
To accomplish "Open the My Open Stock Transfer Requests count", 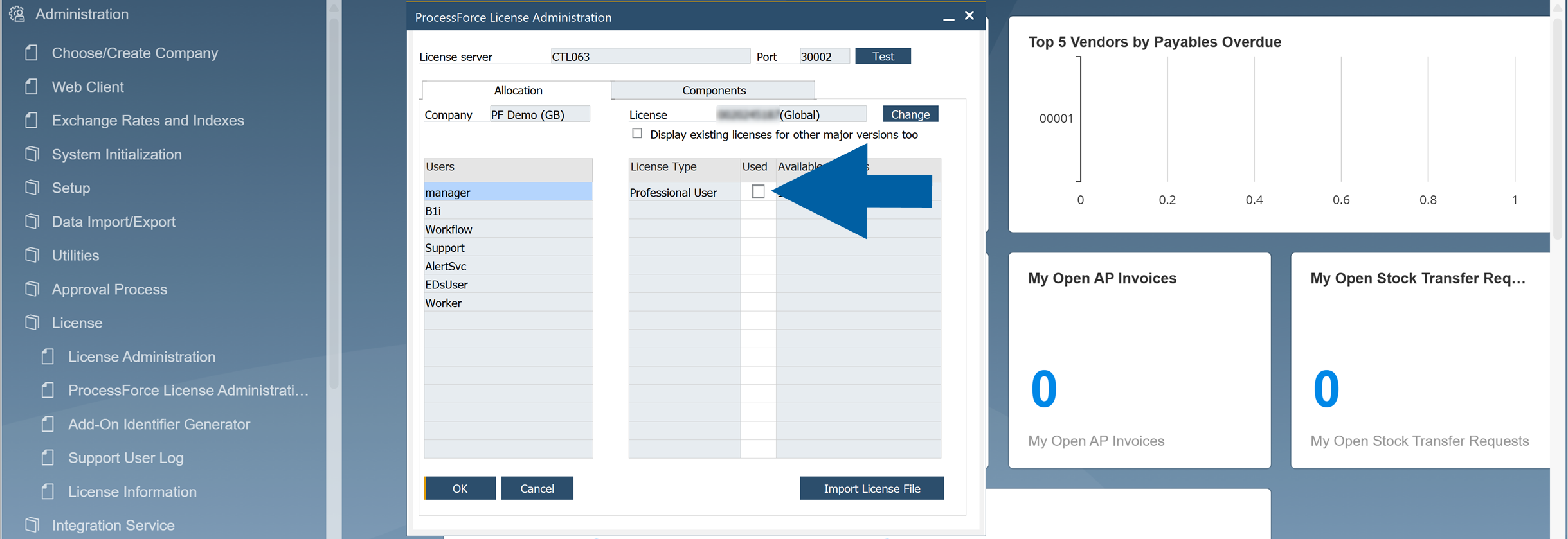I will tap(1326, 389).
